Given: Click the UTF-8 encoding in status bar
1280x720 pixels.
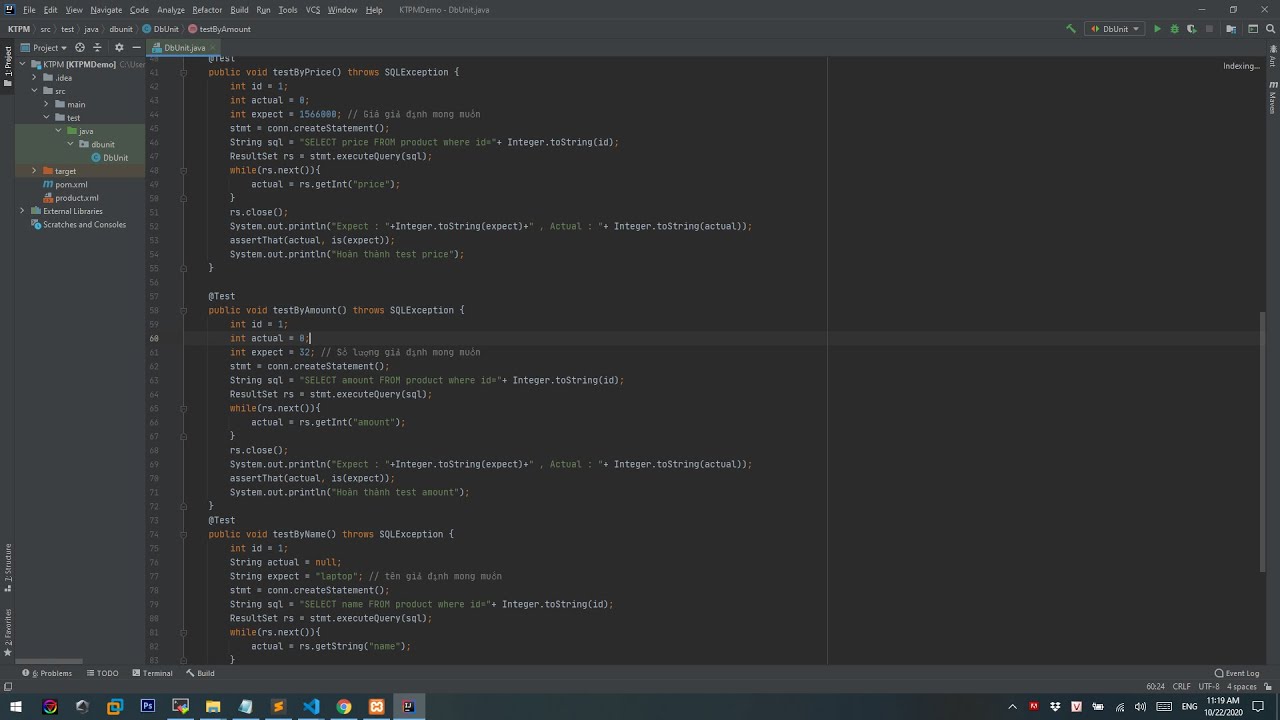Looking at the screenshot, I should [1209, 687].
